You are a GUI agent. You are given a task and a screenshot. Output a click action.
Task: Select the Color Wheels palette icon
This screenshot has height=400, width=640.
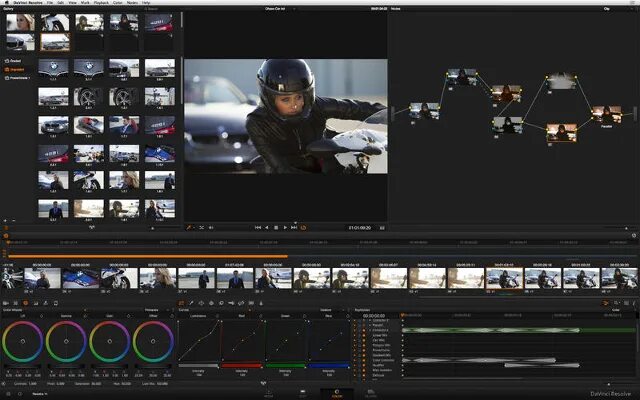pyautogui.click(x=25, y=303)
